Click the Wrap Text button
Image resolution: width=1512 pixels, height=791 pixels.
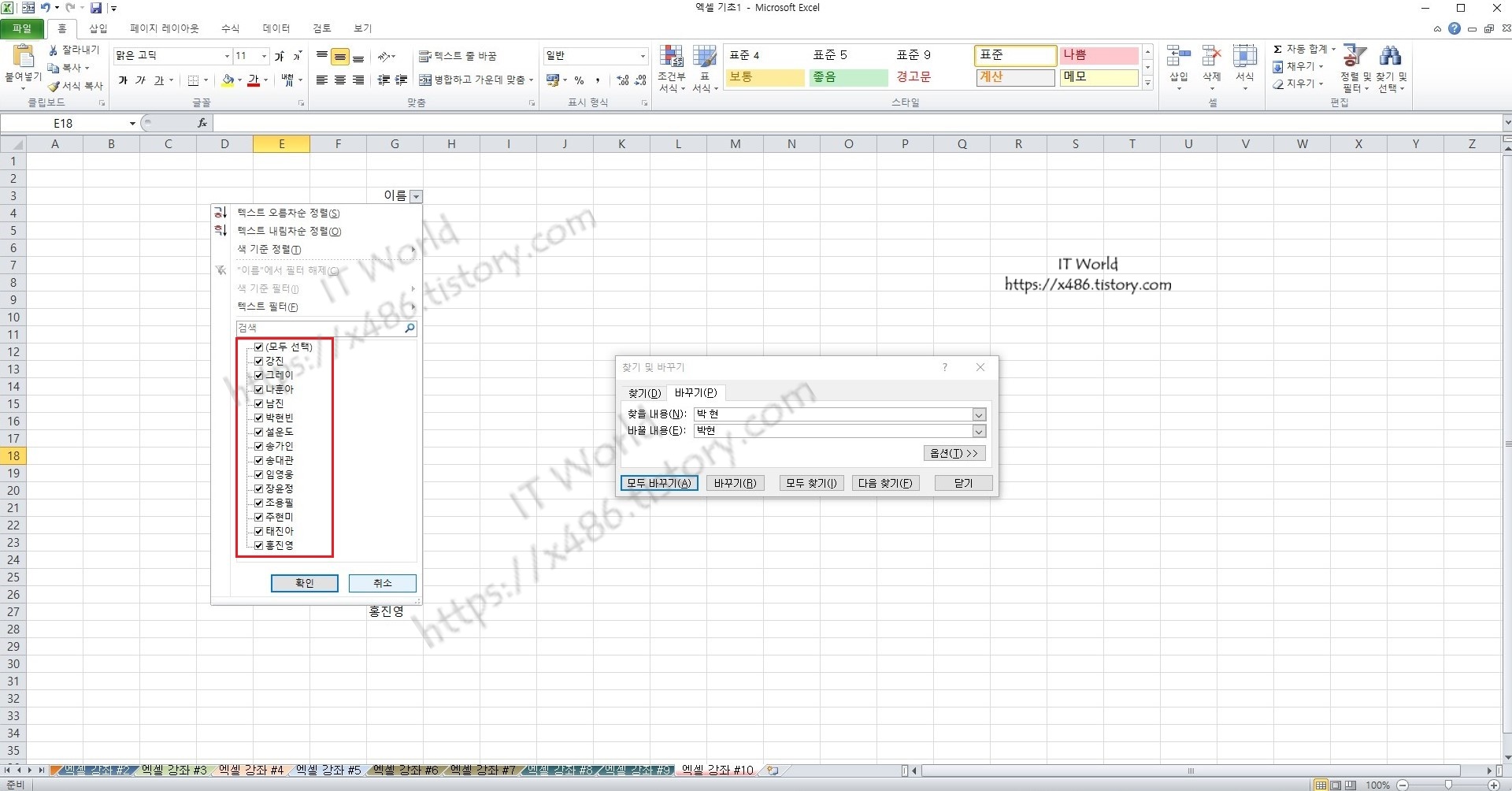458,56
